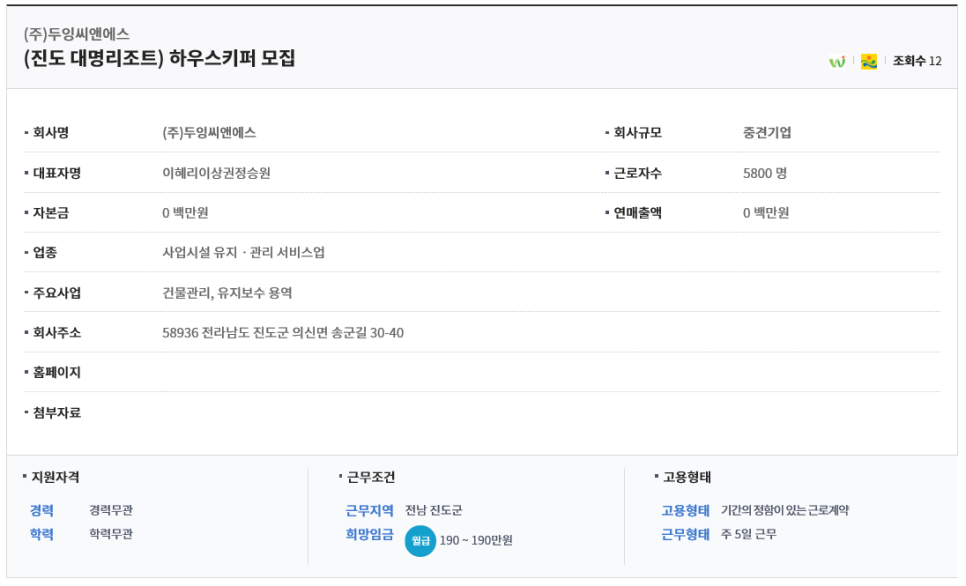Click the yellow regional logo icon
Screen dimensions: 966x586
[869, 61]
